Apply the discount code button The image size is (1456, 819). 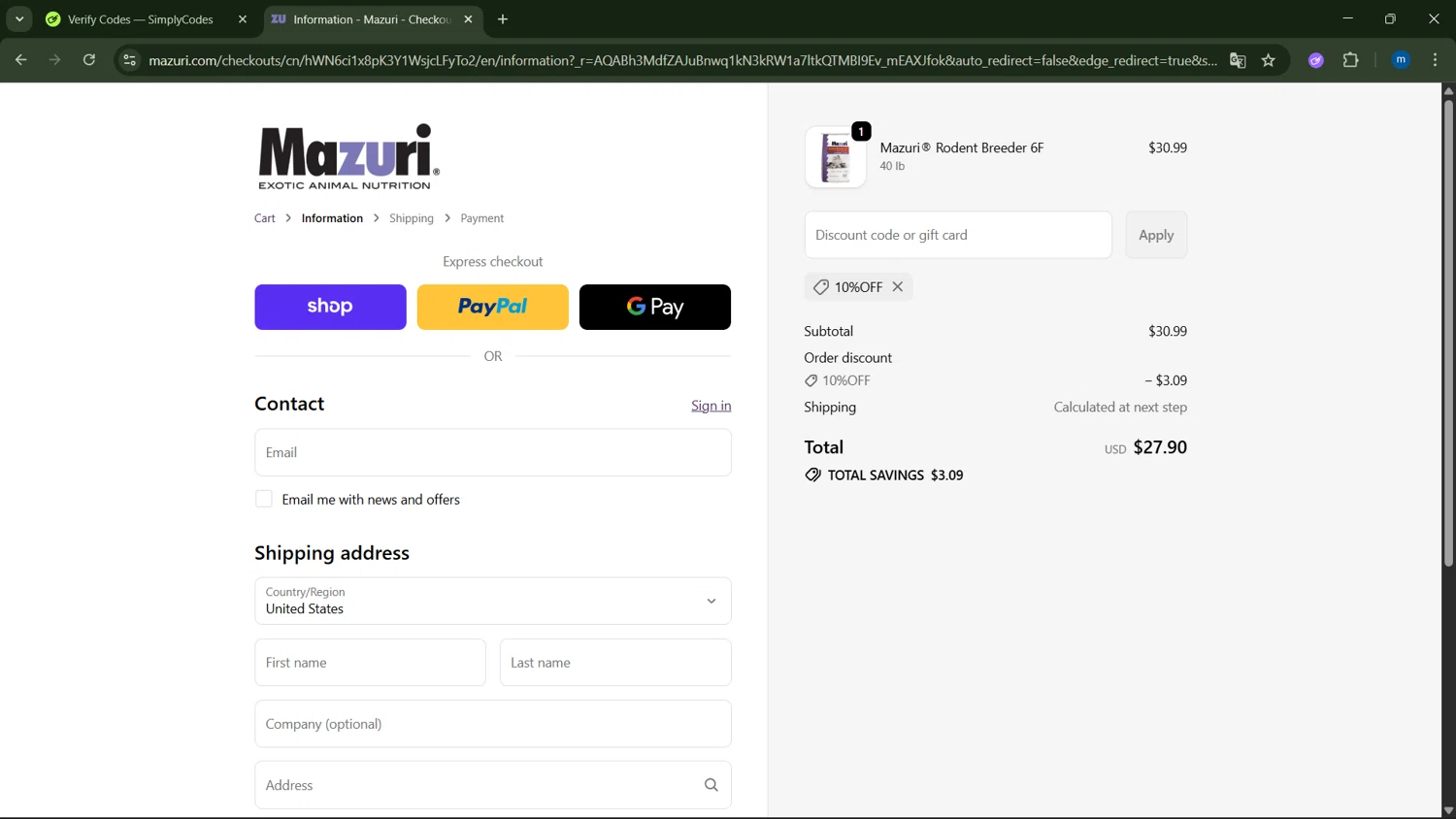tap(1156, 235)
